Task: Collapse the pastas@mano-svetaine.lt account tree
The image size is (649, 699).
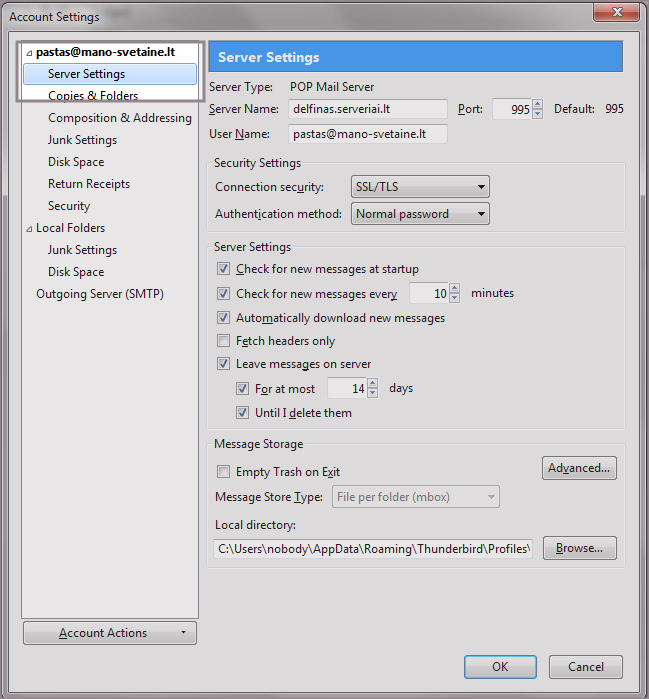Action: [x=29, y=53]
